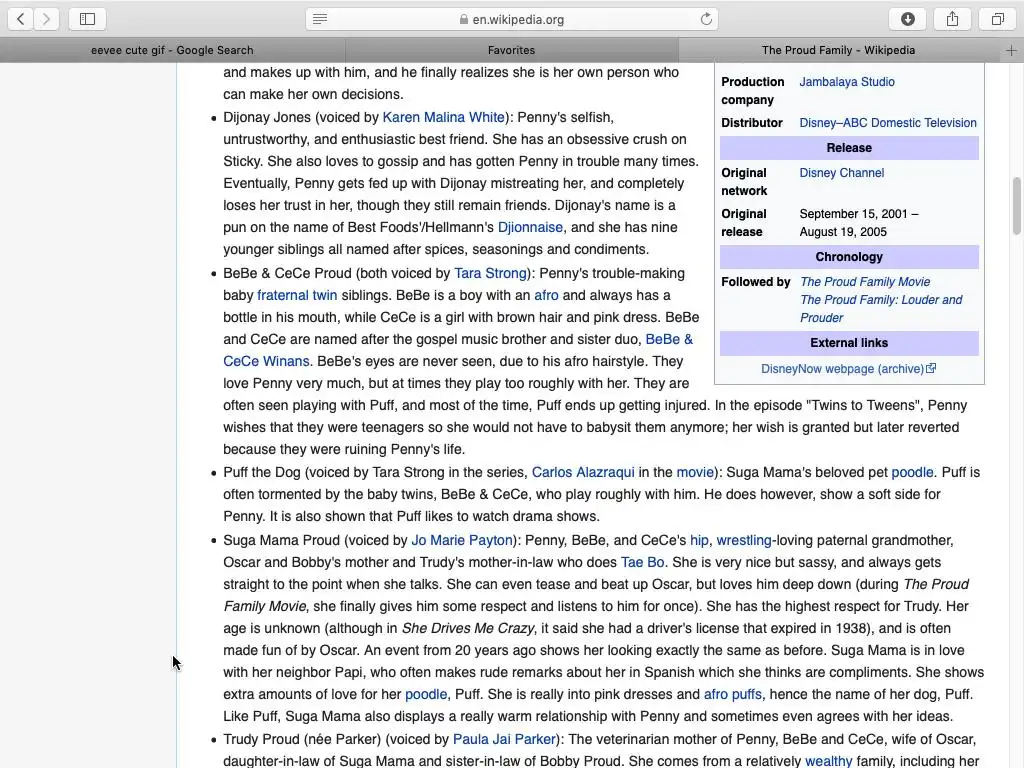The image size is (1024, 768).
Task: Click the Distributor label in infobox
Action: (x=752, y=123)
